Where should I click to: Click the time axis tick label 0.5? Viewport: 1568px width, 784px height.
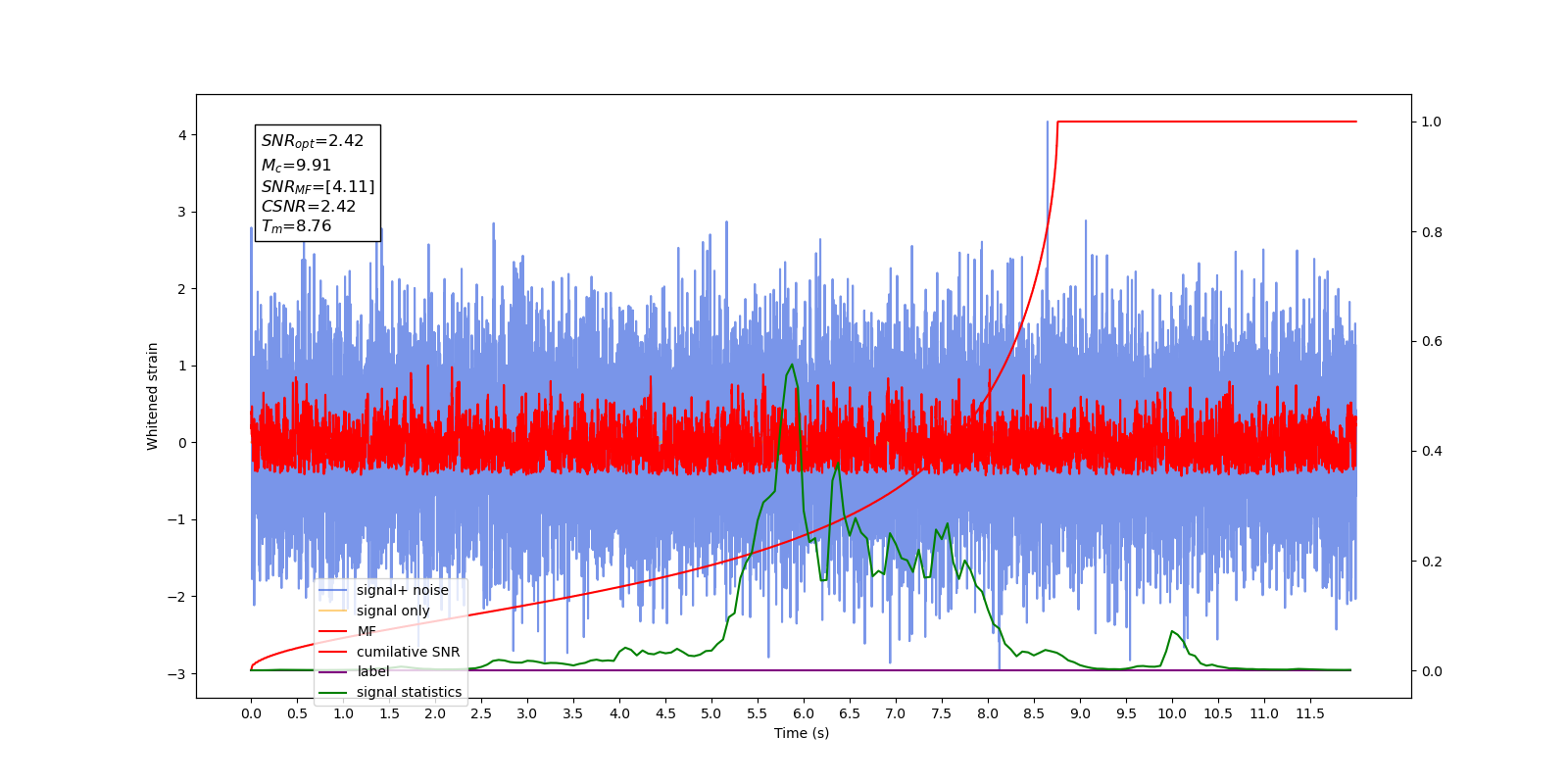click(x=297, y=713)
